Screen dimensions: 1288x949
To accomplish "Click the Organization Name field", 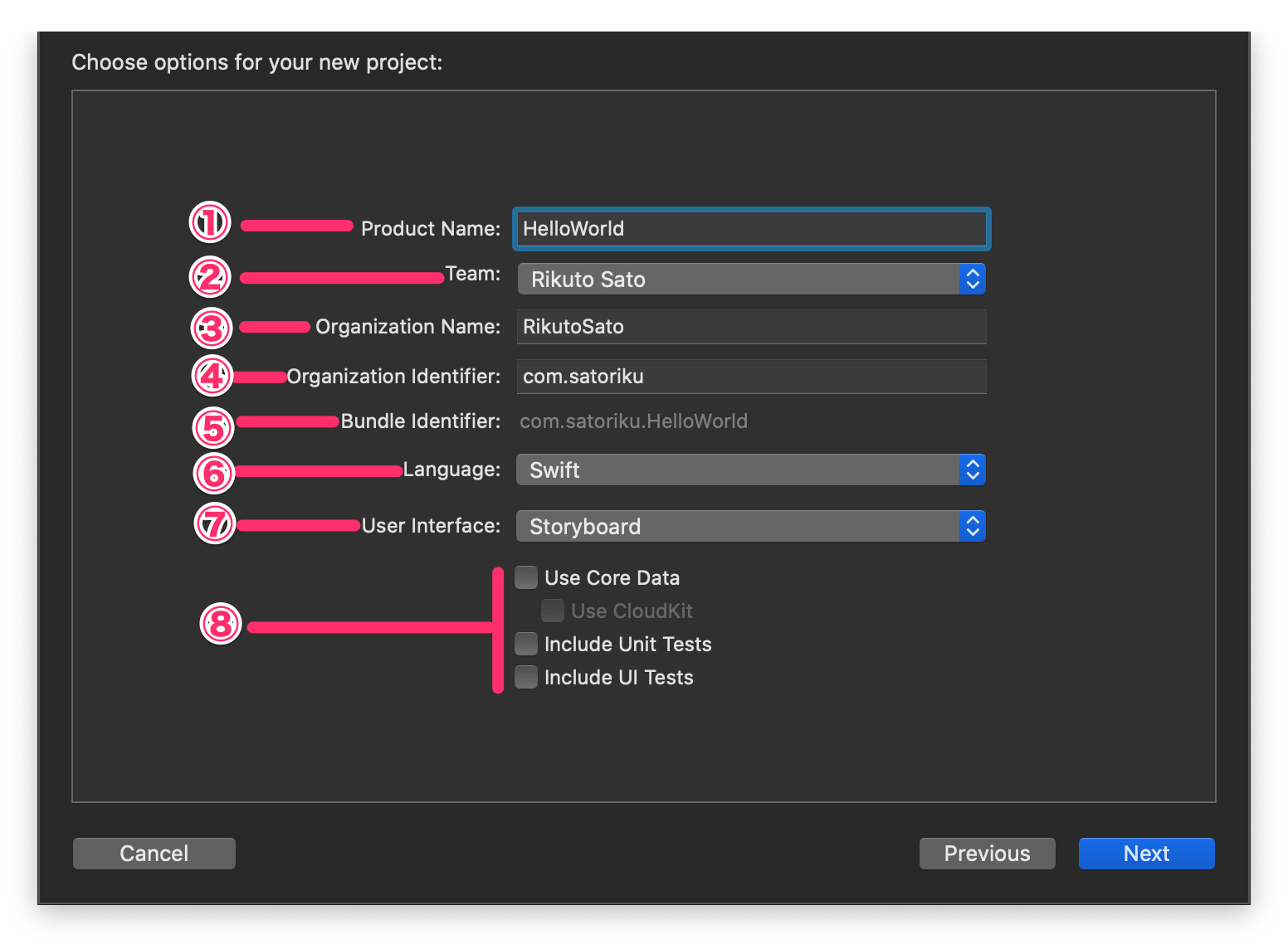I will (x=751, y=327).
